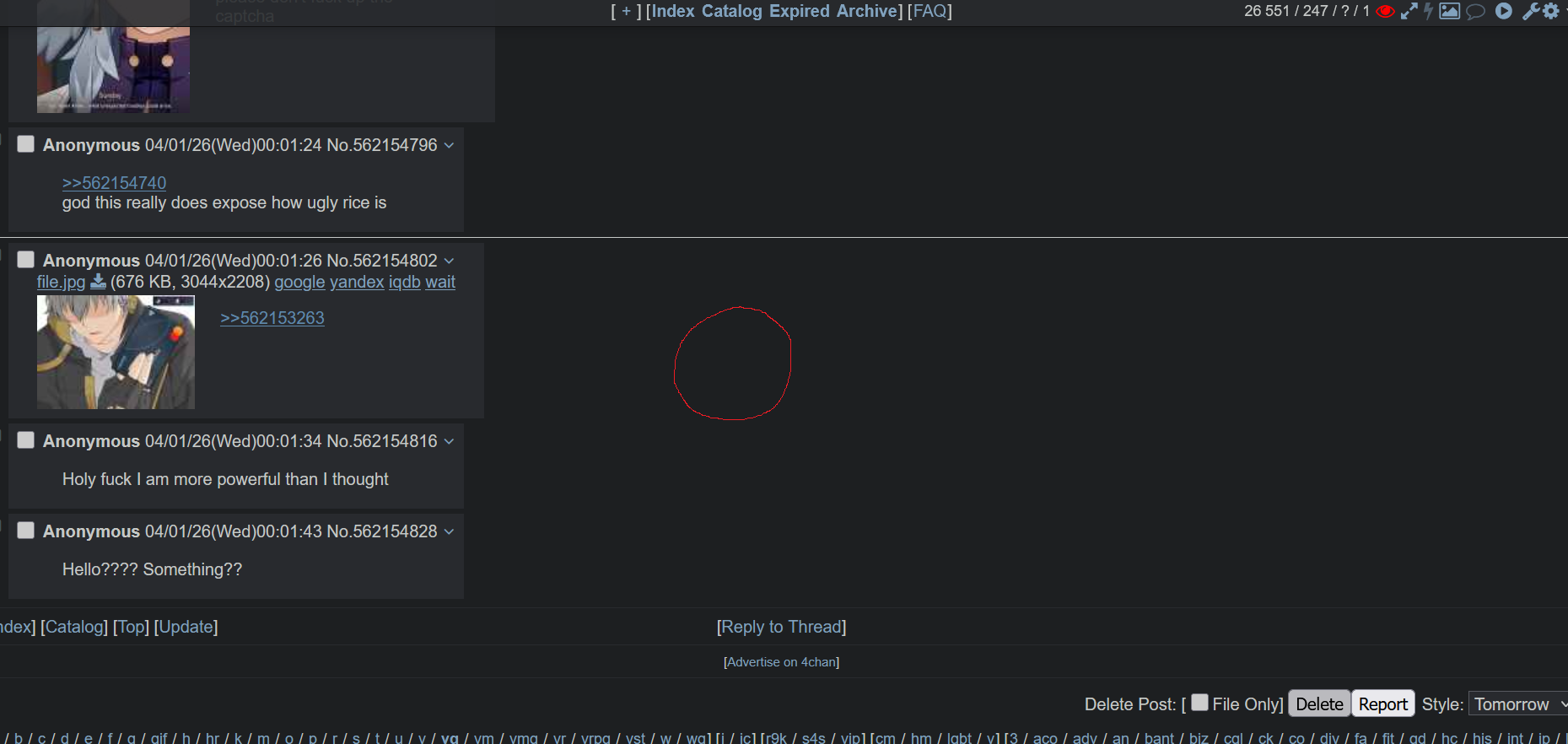The height and width of the screenshot is (744, 1568).
Task: Go to the aco board link in footer
Action: click(1045, 738)
